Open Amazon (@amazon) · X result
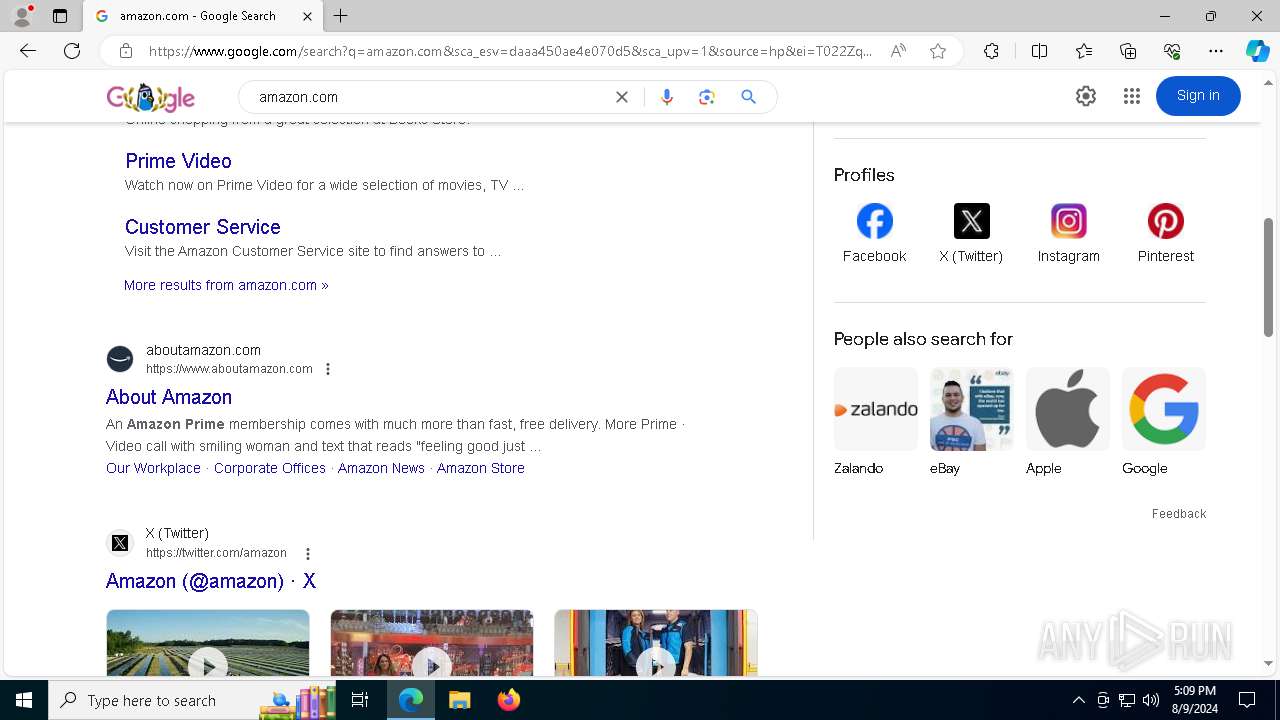 coord(211,581)
